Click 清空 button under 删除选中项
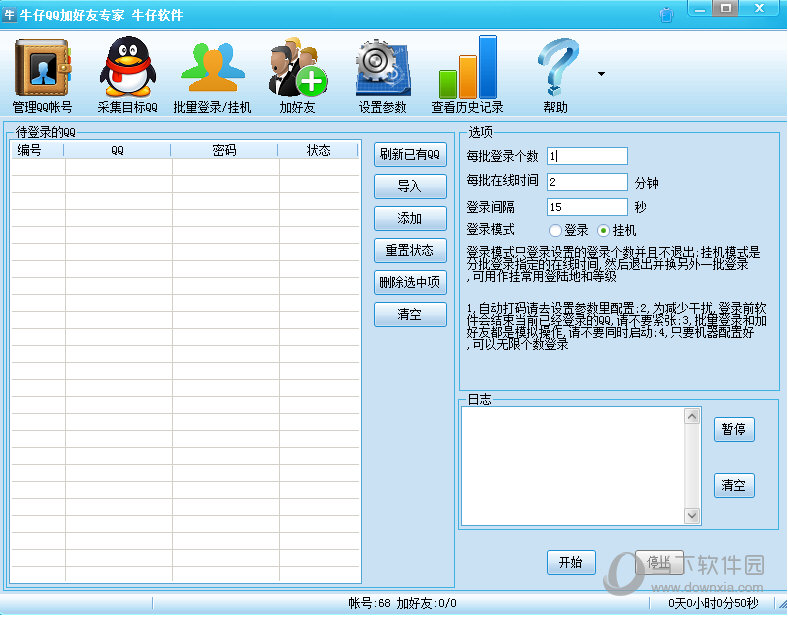Screen dimensions: 788x617 (x=410, y=315)
